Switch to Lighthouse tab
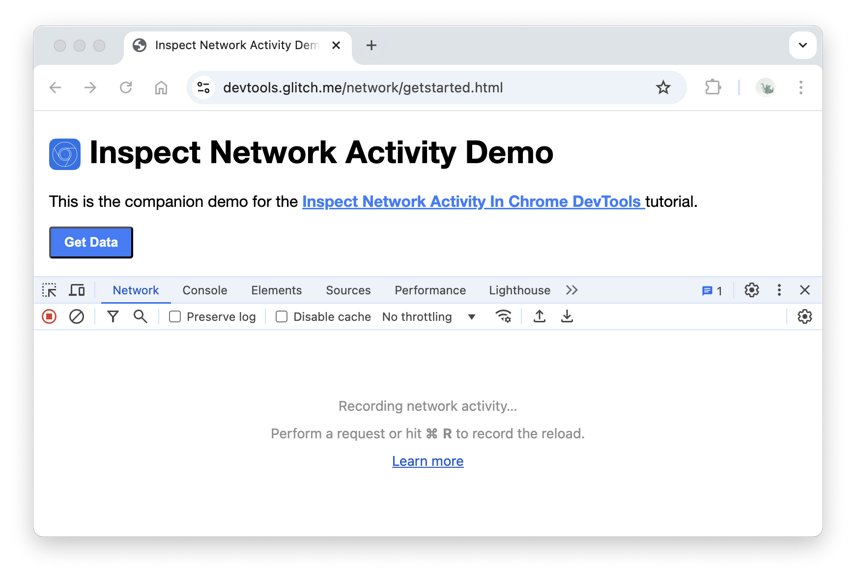856x578 pixels. (520, 290)
